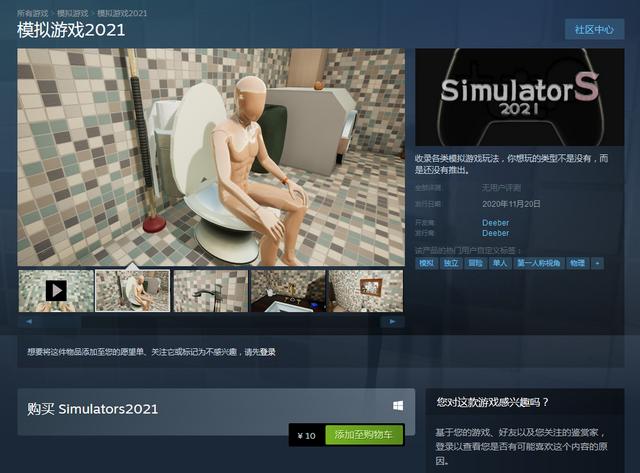Click the ¥ 10 price label
Screen dimensions: 640x473
[307, 436]
